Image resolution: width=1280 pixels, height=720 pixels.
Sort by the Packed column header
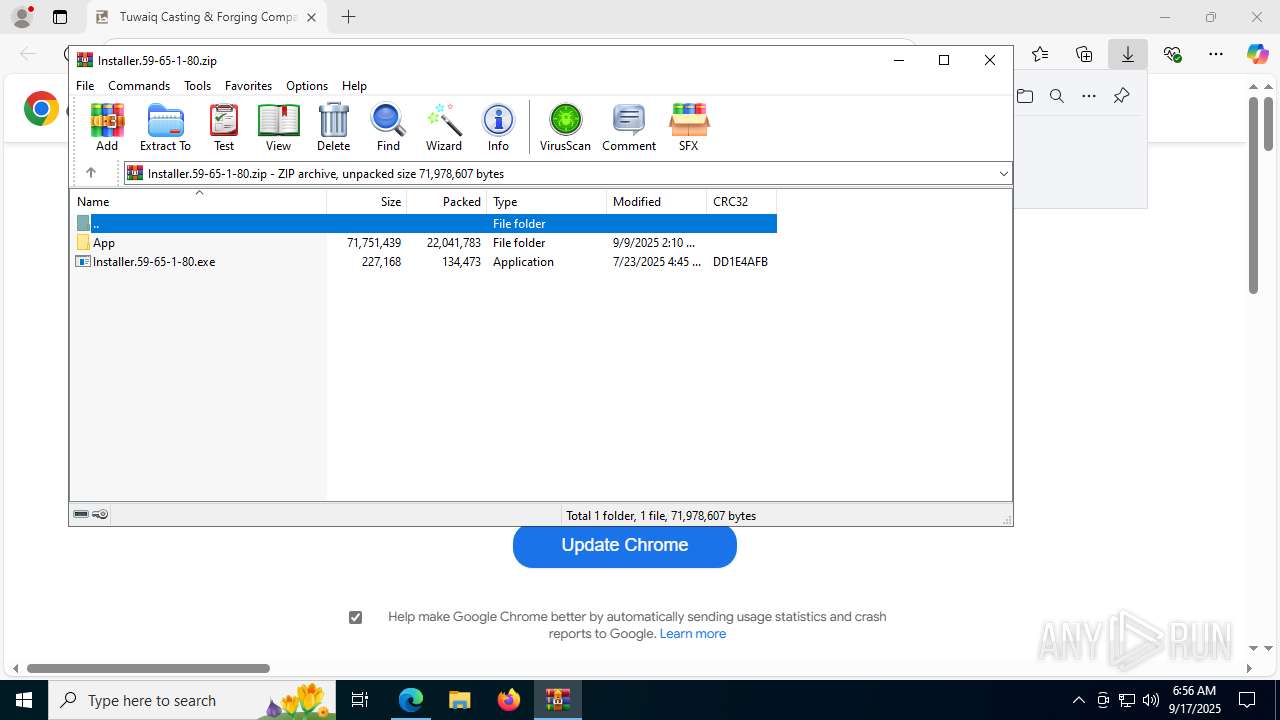447,201
